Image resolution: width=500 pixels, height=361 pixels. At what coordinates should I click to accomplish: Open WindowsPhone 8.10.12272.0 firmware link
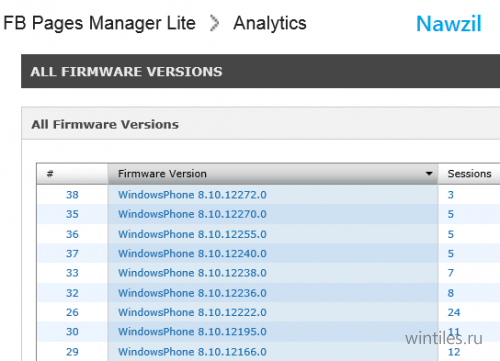click(192, 195)
